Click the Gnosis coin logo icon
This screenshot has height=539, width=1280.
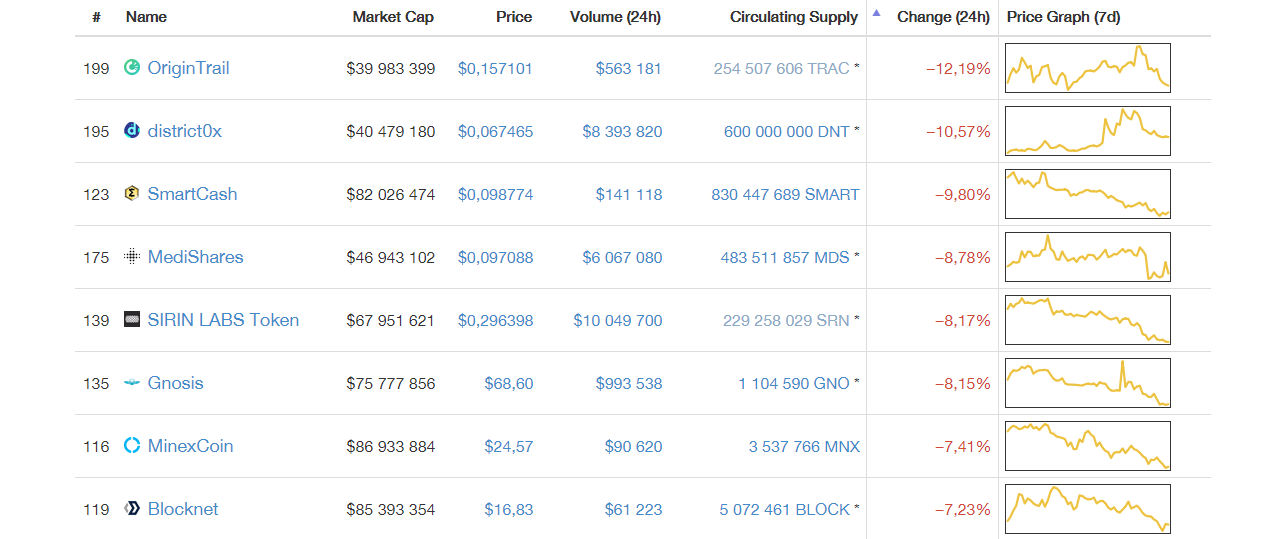pyautogui.click(x=131, y=383)
